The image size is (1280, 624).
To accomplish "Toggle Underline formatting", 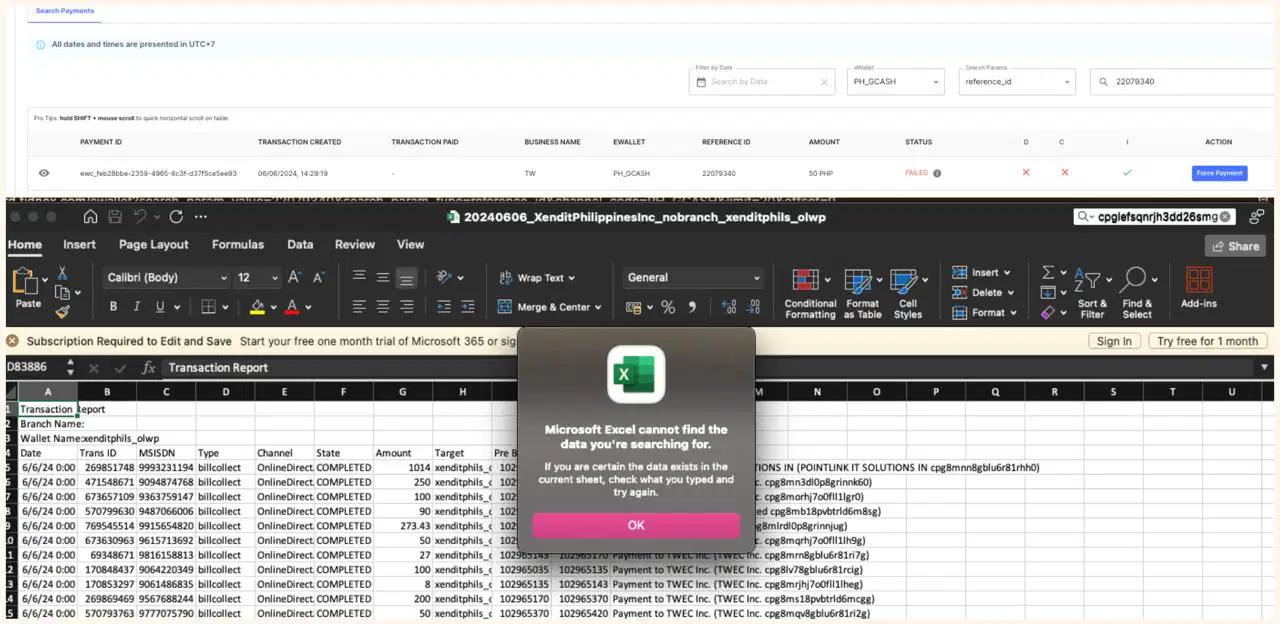I will tap(161, 307).
